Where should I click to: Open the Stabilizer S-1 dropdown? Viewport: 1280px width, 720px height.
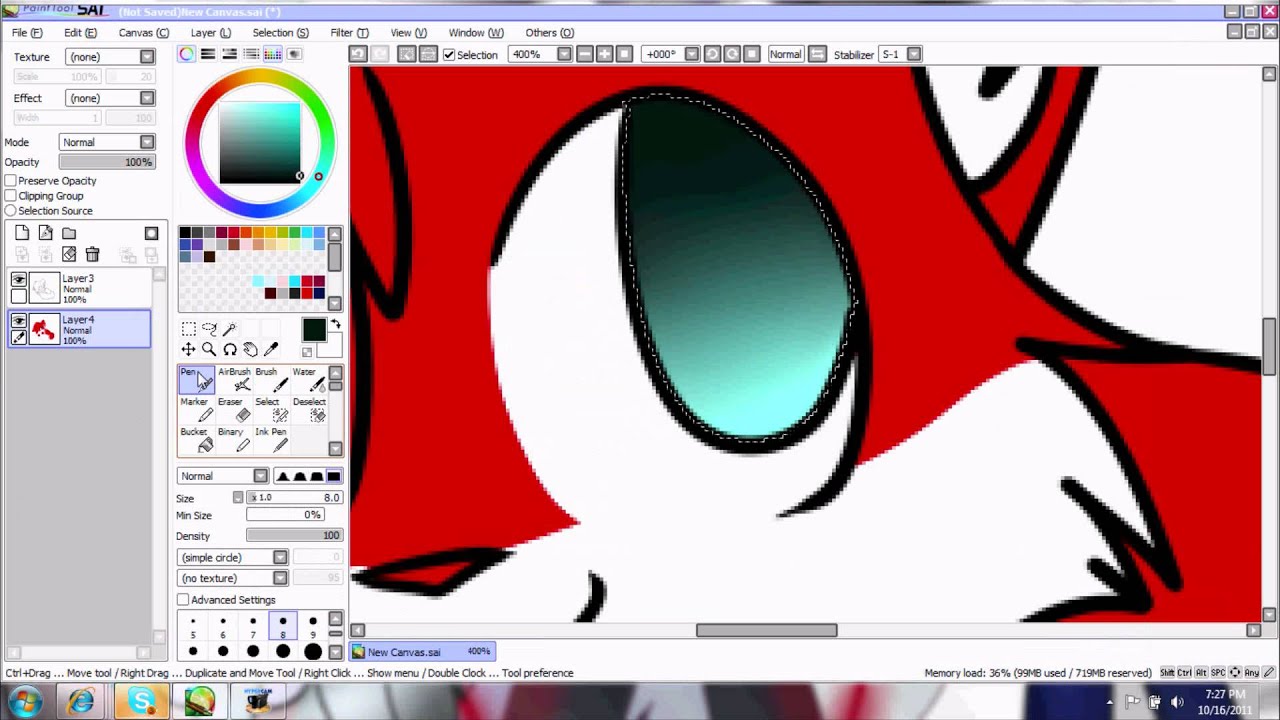click(914, 54)
